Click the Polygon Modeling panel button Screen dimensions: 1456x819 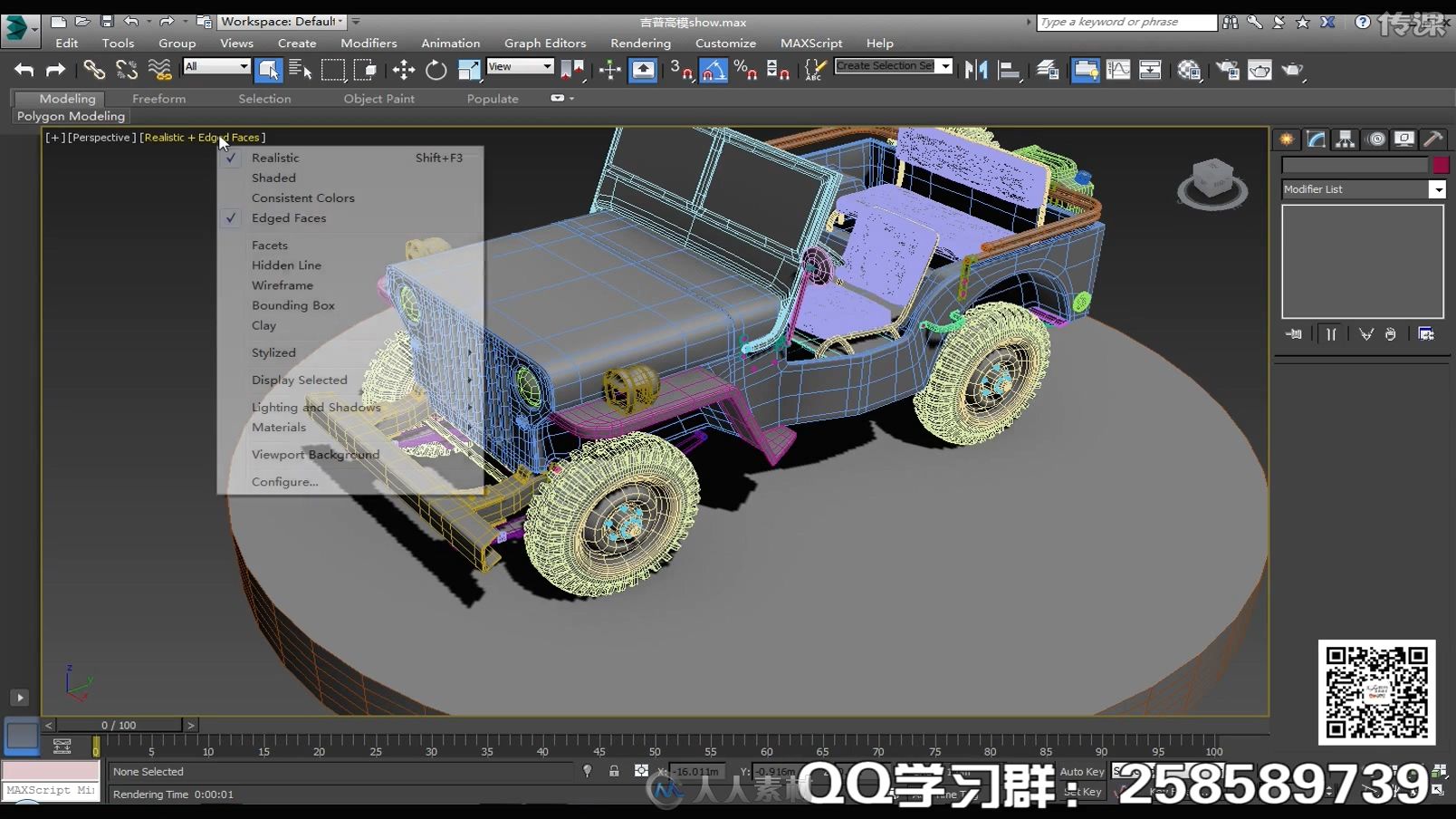pyautogui.click(x=71, y=116)
